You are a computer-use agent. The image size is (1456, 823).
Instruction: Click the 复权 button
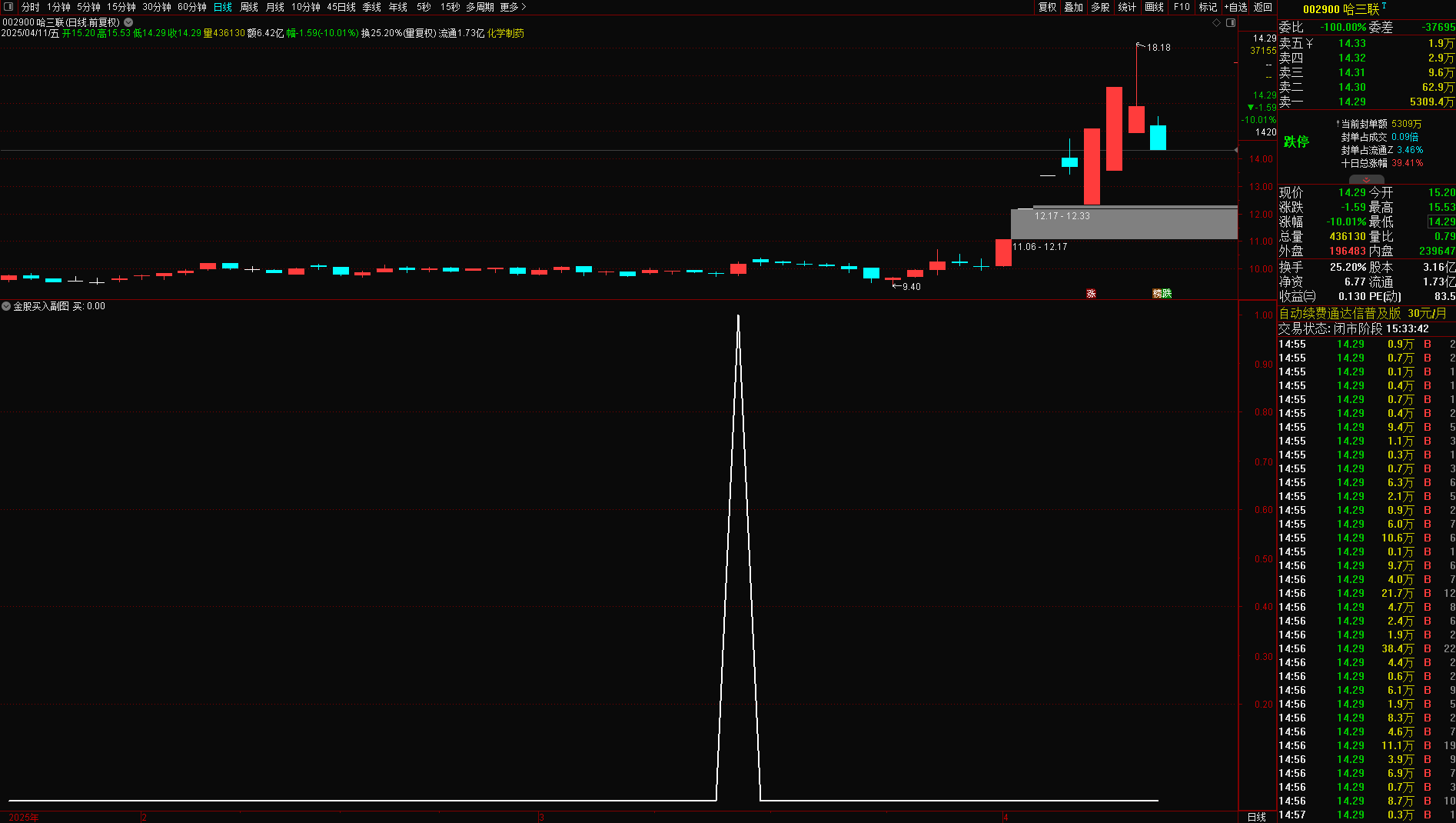point(1048,7)
